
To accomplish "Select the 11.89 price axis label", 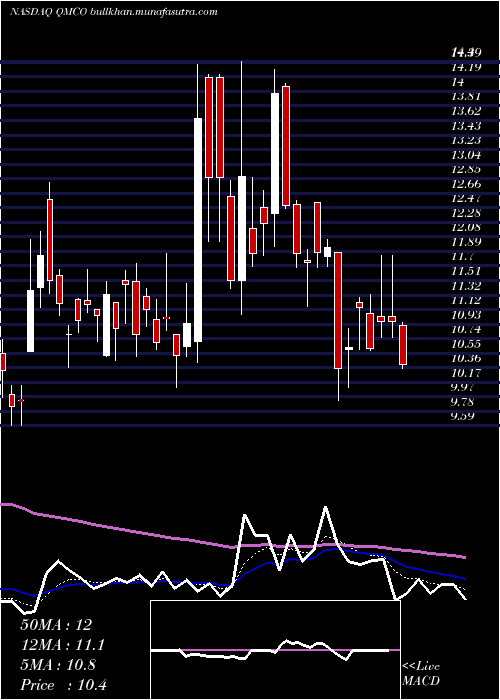I will click(x=466, y=242).
